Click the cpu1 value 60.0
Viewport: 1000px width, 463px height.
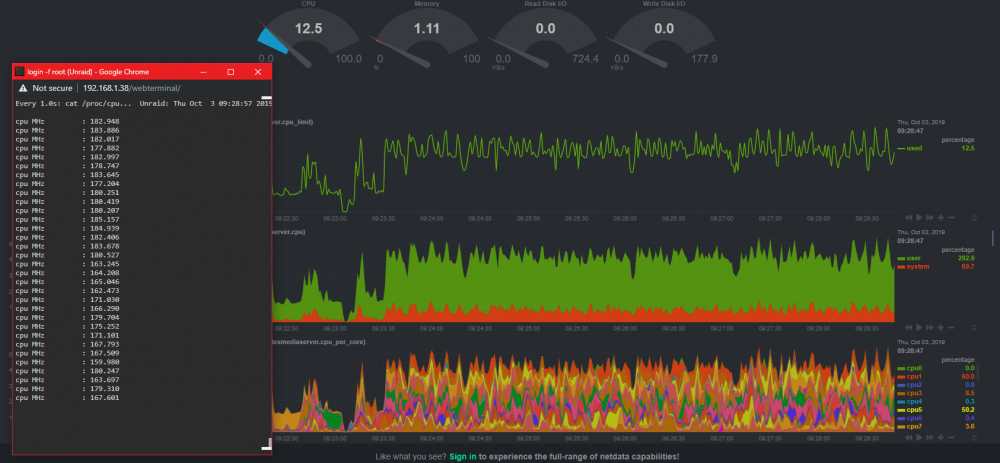[x=967, y=376]
